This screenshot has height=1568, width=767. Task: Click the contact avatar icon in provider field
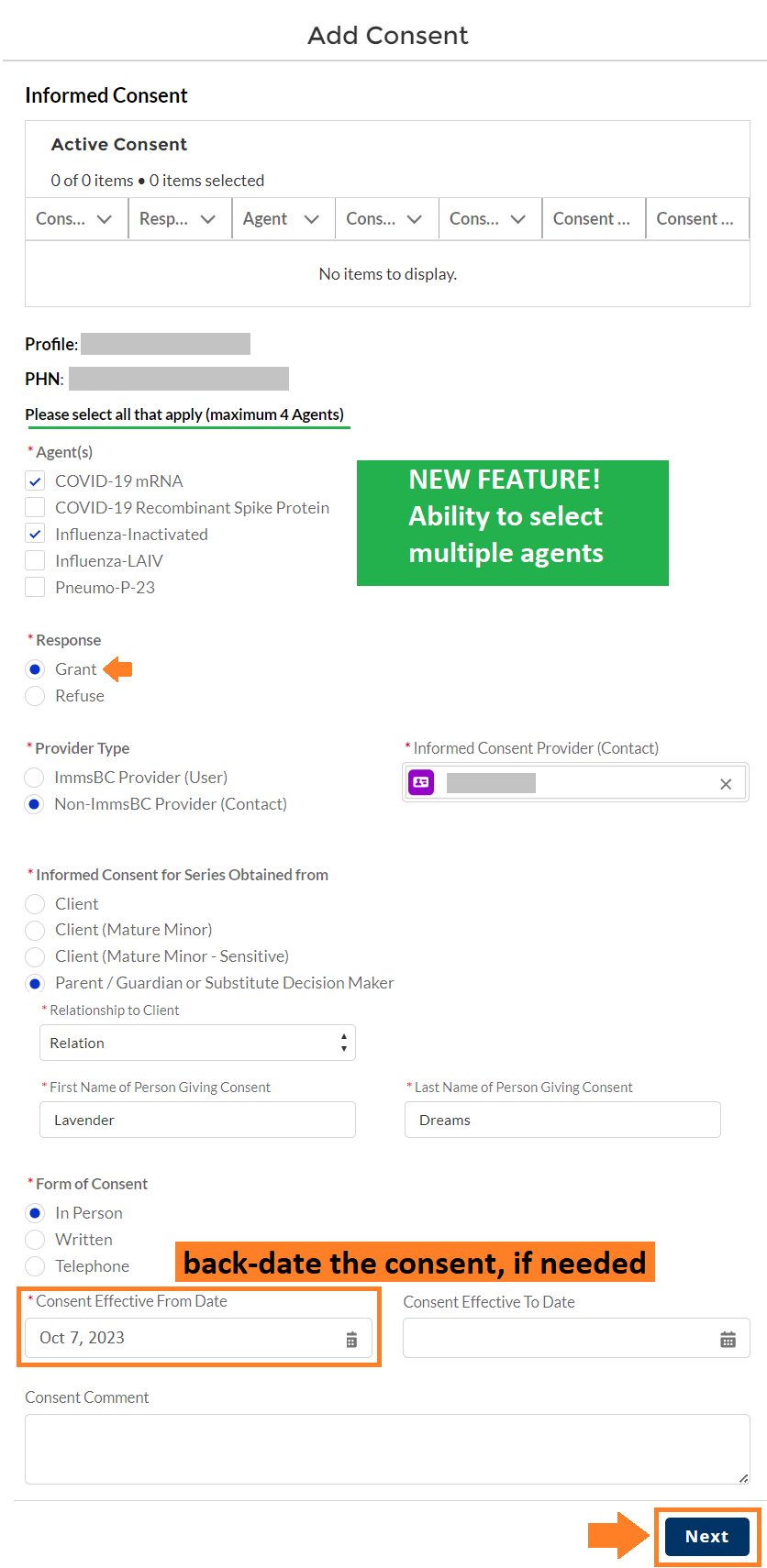click(x=420, y=782)
